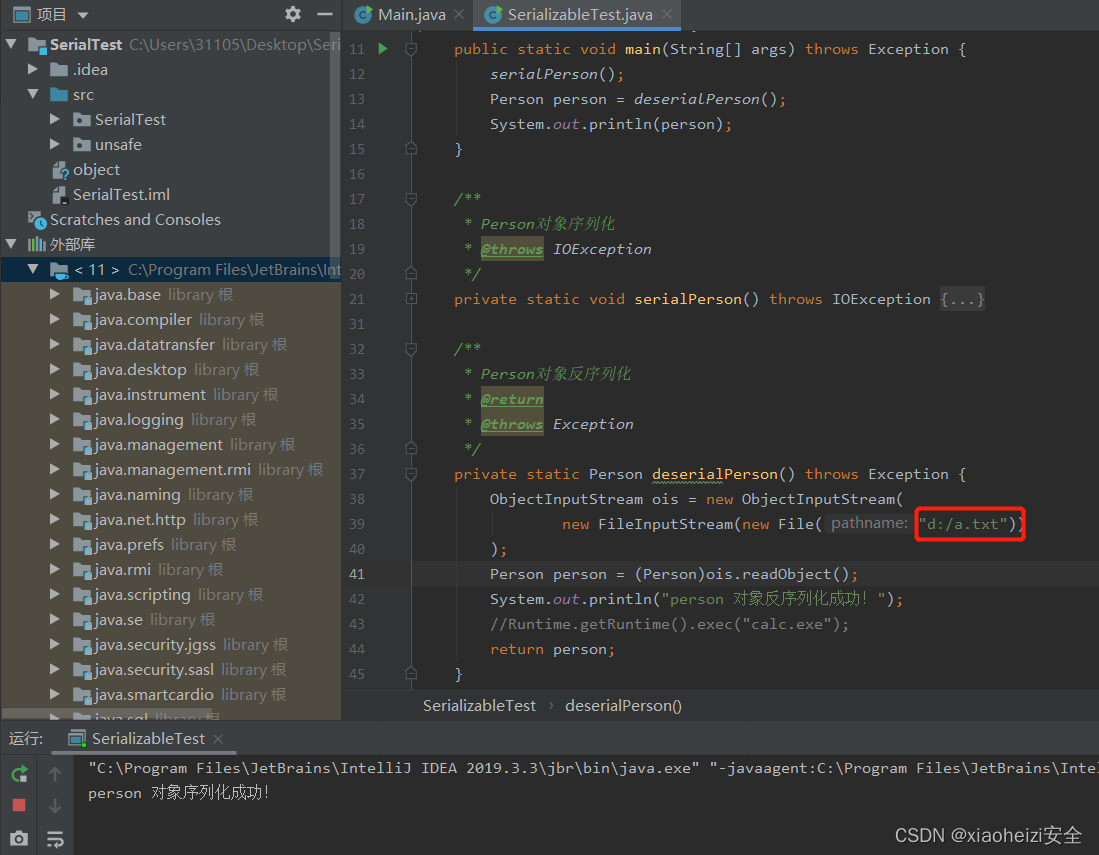
Task: Open the 项目 view dropdown arrow
Action: [83, 15]
